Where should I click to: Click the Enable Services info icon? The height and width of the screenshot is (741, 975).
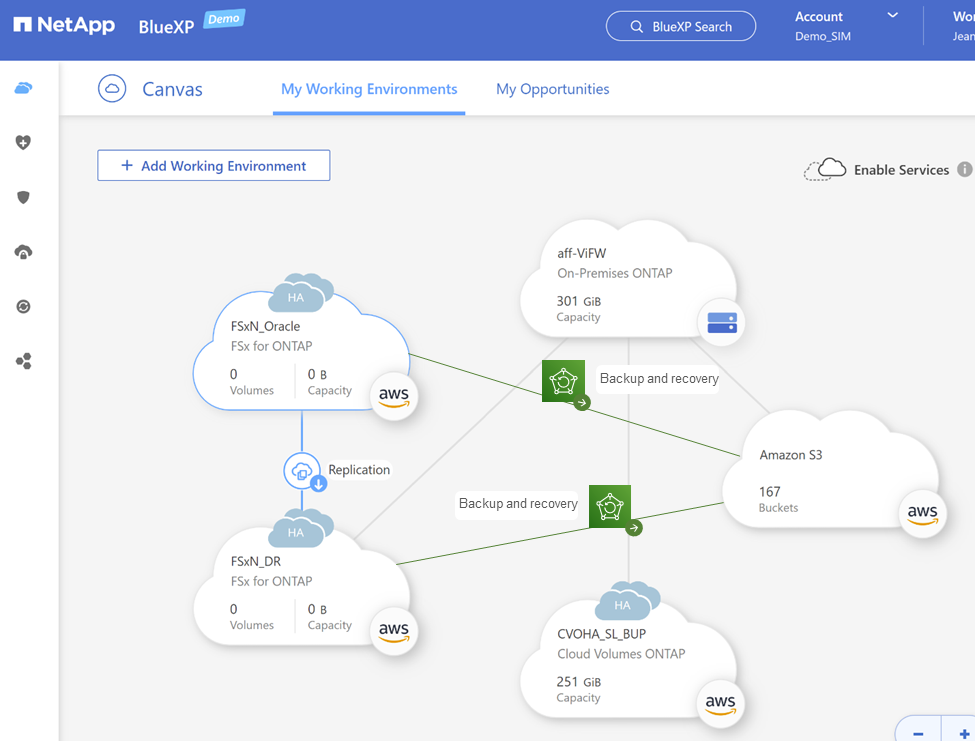[x=964, y=169]
